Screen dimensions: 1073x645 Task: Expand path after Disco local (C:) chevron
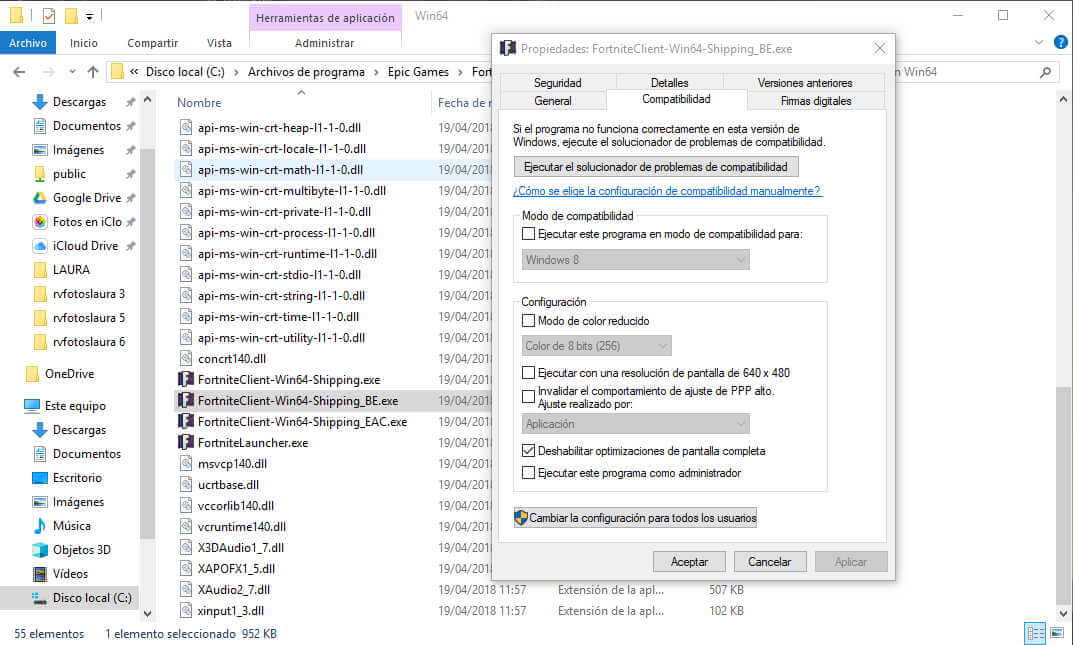236,72
